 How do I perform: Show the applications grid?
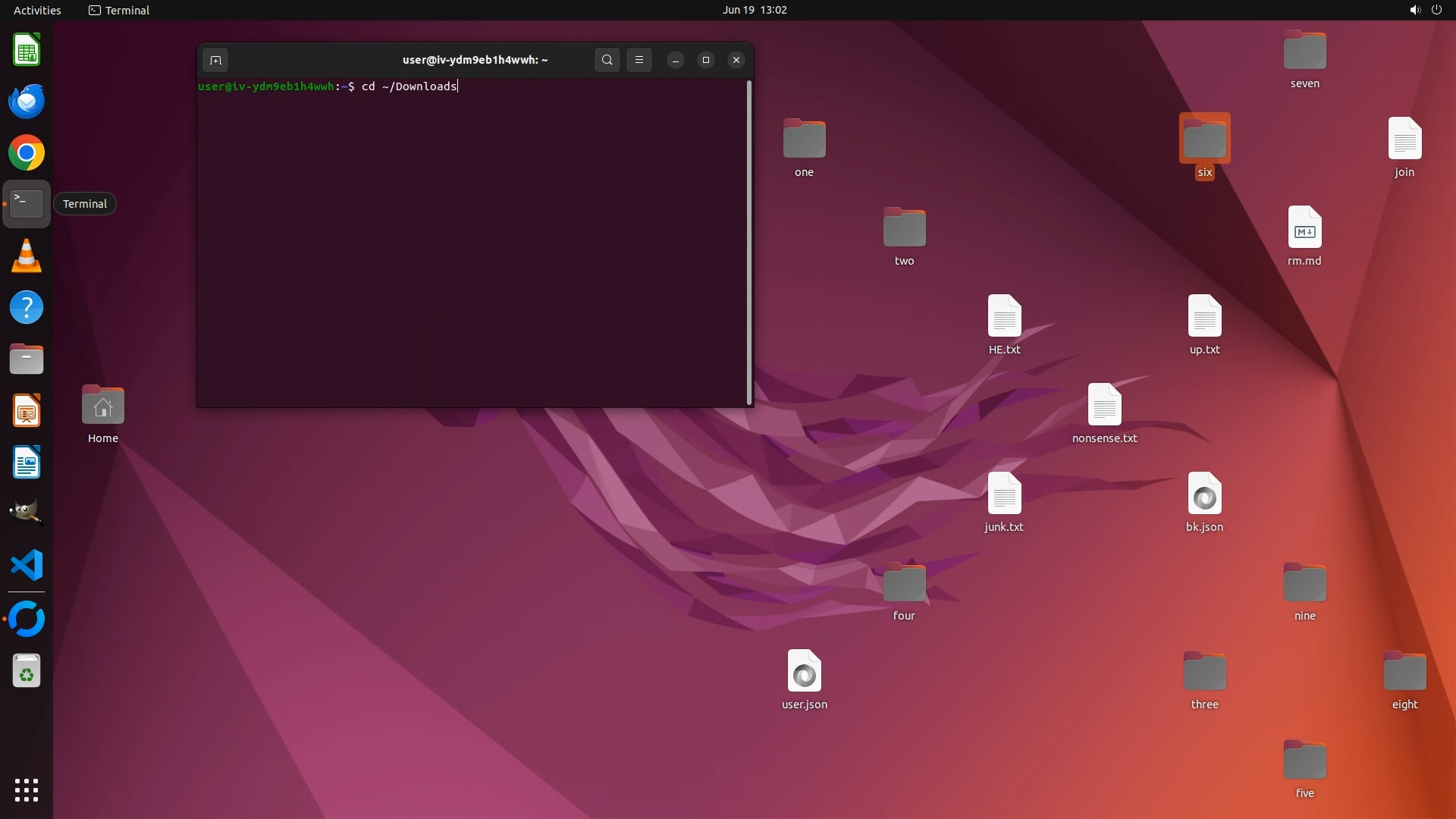[27, 790]
